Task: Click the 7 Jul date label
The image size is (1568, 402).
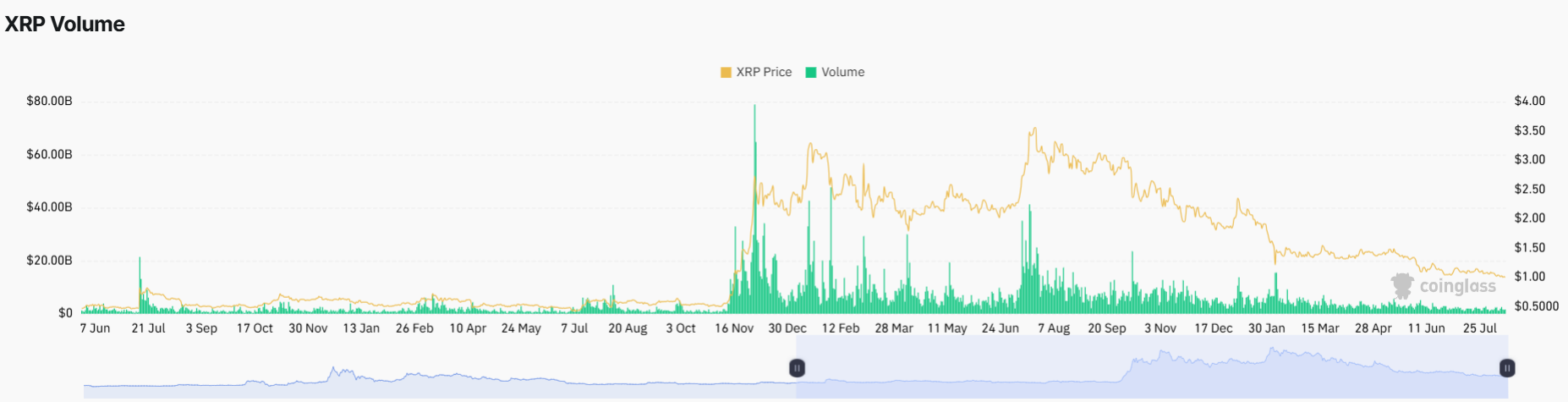Action: coord(574,328)
